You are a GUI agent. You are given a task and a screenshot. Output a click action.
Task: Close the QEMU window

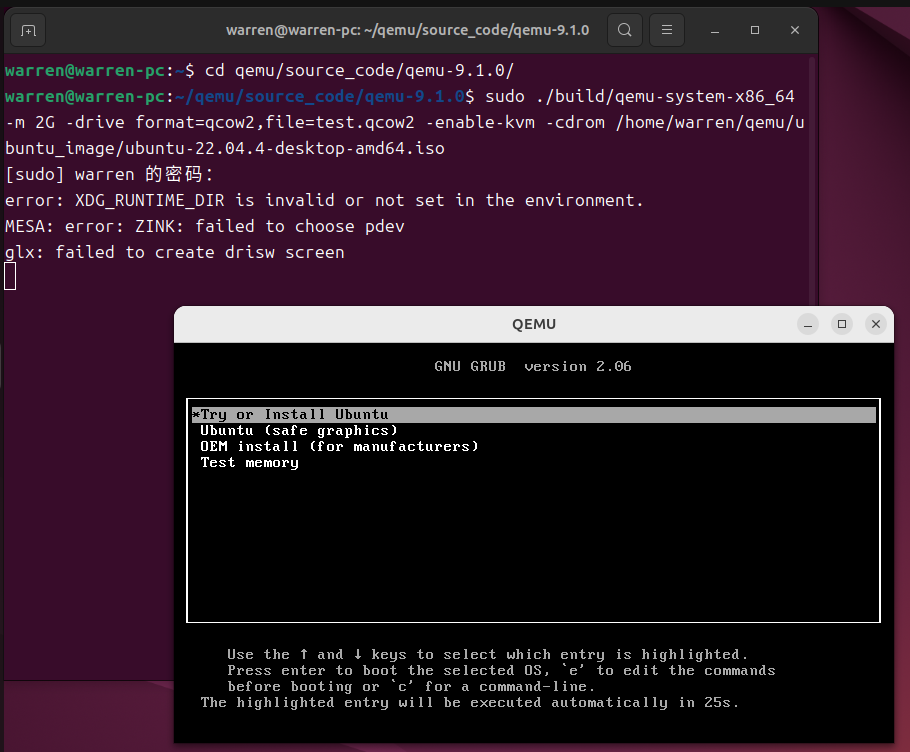876,324
